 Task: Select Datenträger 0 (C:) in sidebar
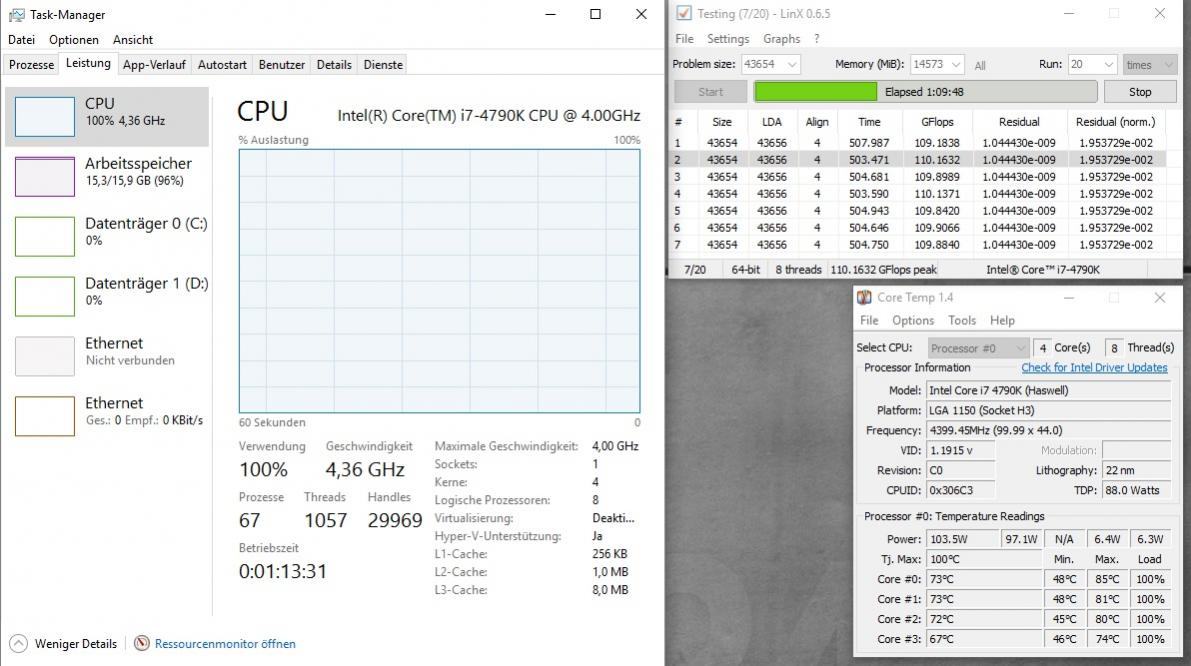click(107, 235)
